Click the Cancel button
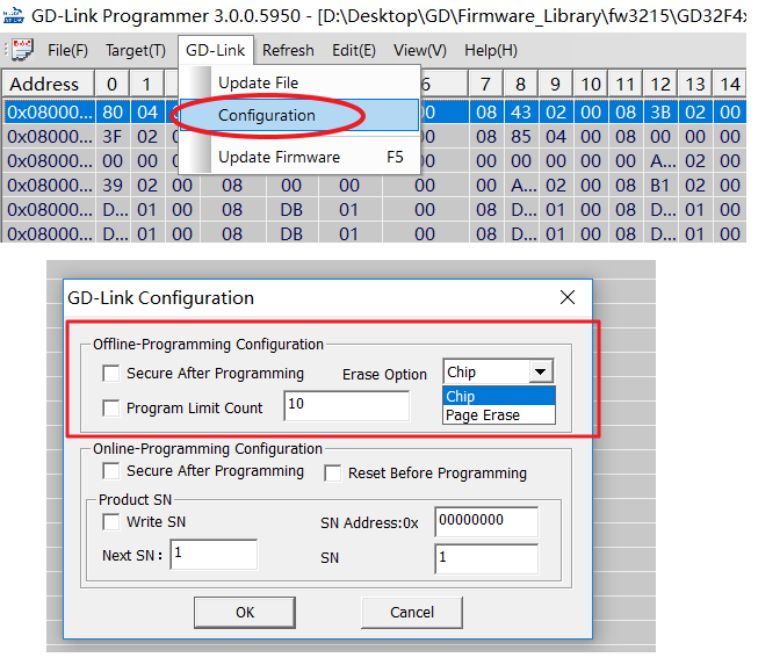 pyautogui.click(x=412, y=612)
